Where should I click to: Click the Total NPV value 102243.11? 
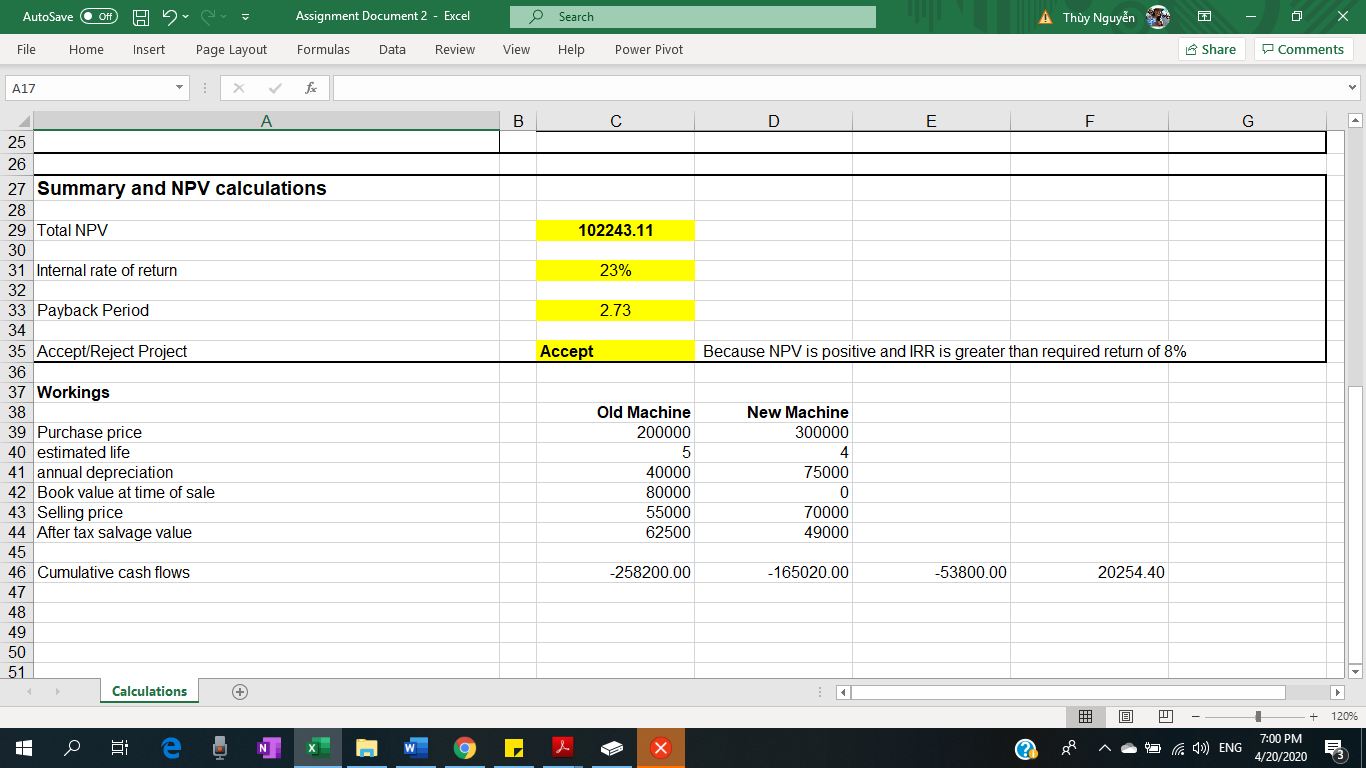(615, 230)
